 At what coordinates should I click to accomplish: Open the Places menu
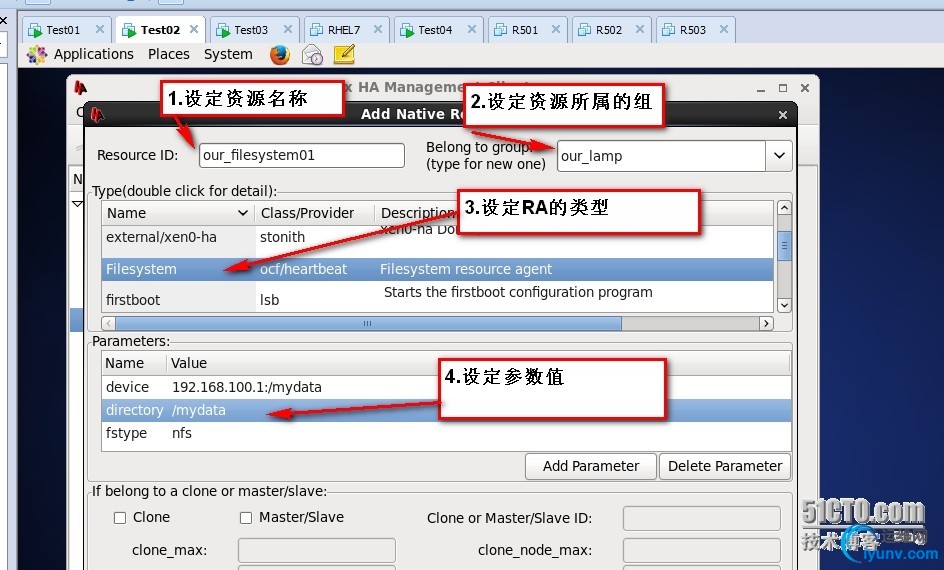169,54
